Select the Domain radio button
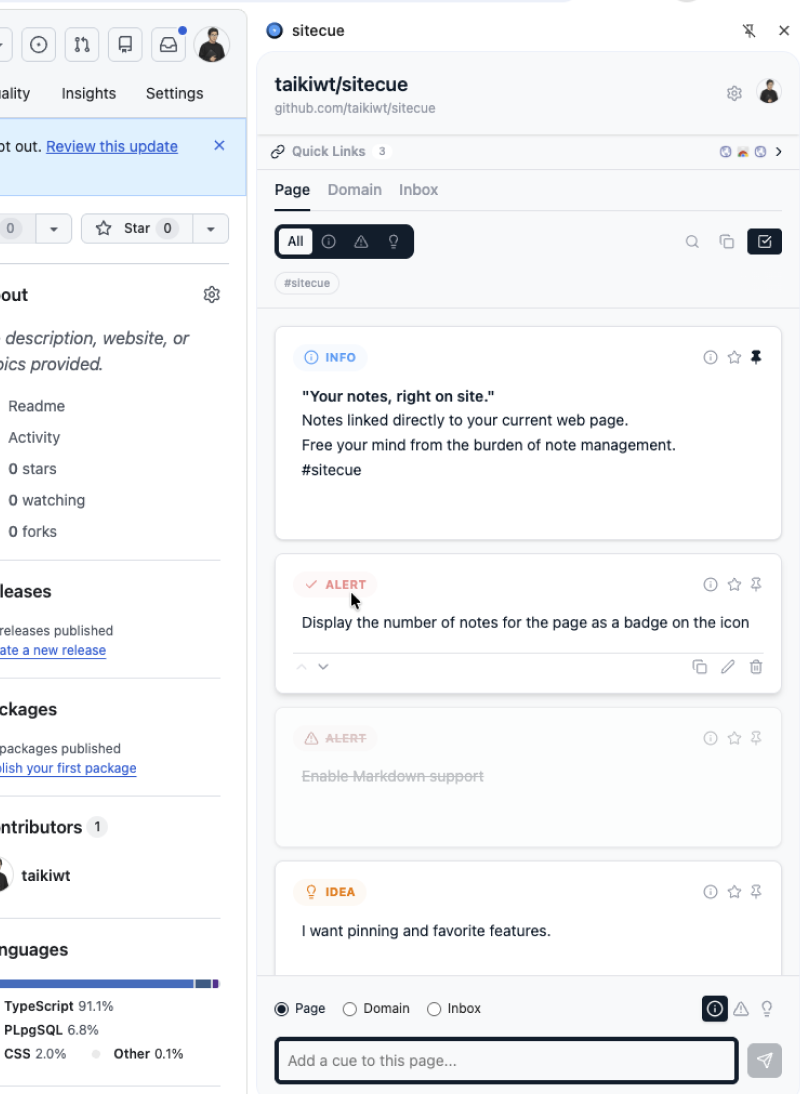The width and height of the screenshot is (800, 1094). [350, 1009]
